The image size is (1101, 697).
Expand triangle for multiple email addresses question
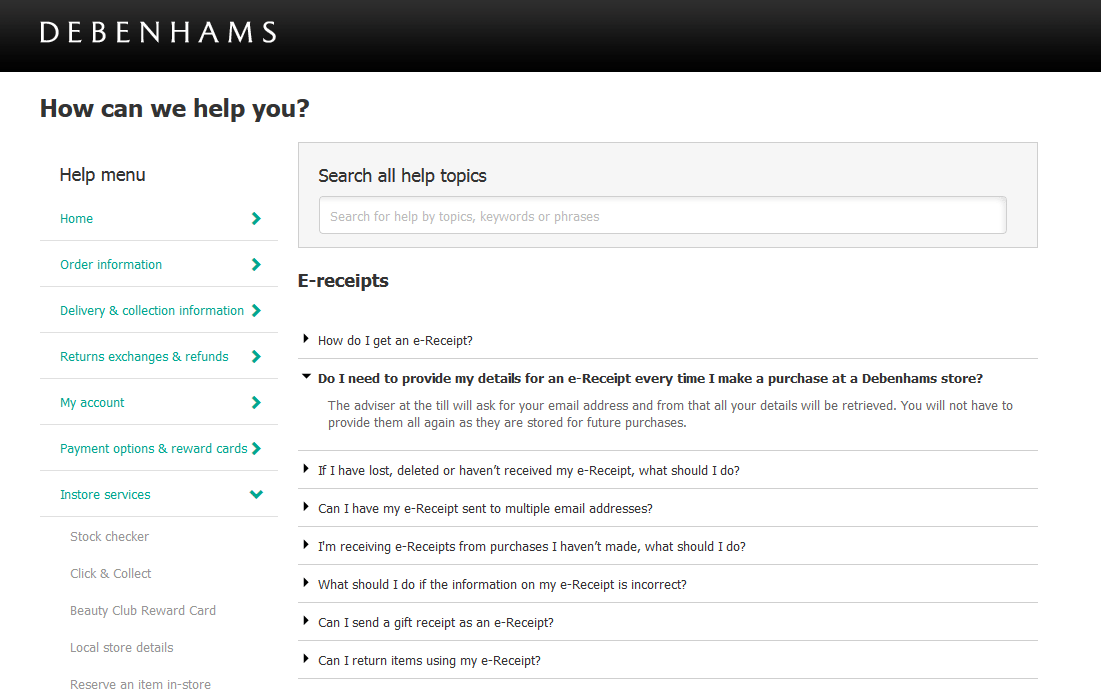(305, 506)
